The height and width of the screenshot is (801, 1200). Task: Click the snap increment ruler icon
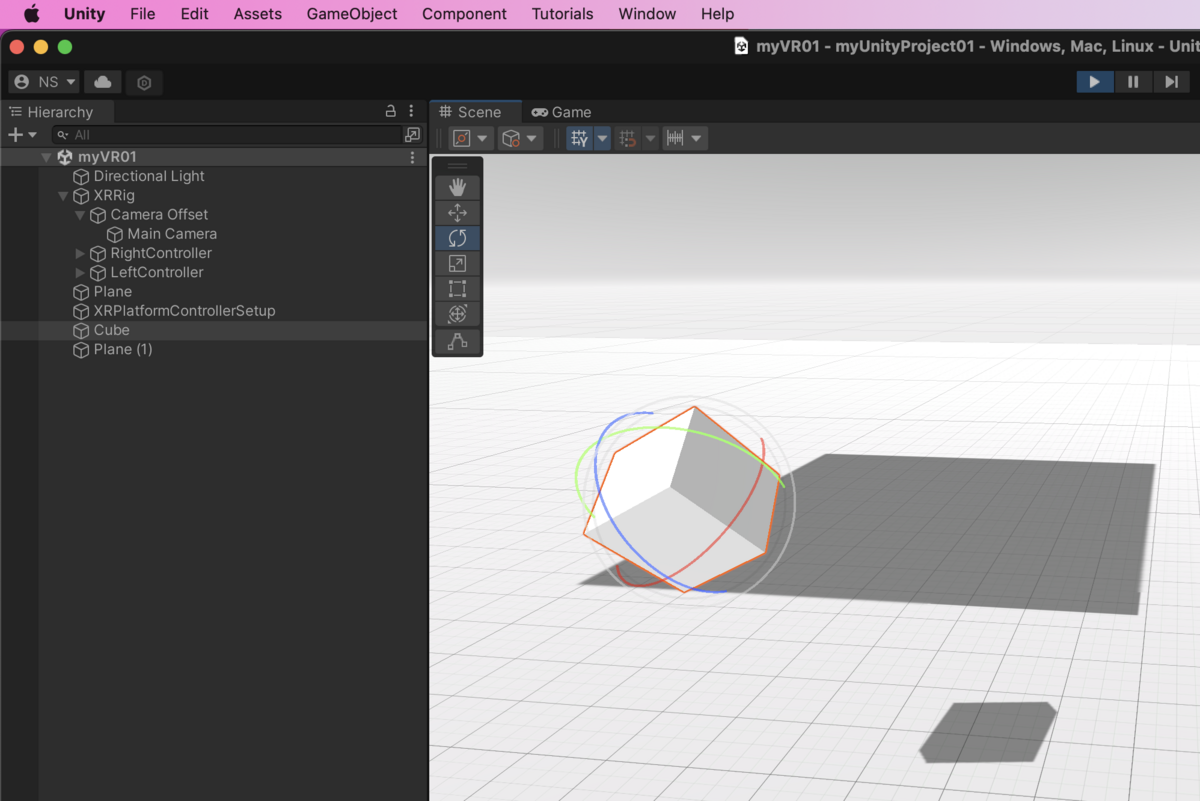point(675,139)
